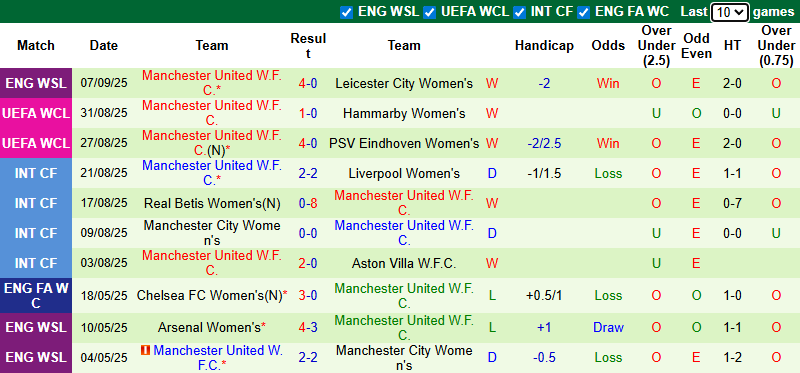Click Arsenal Women's team link

212,328
